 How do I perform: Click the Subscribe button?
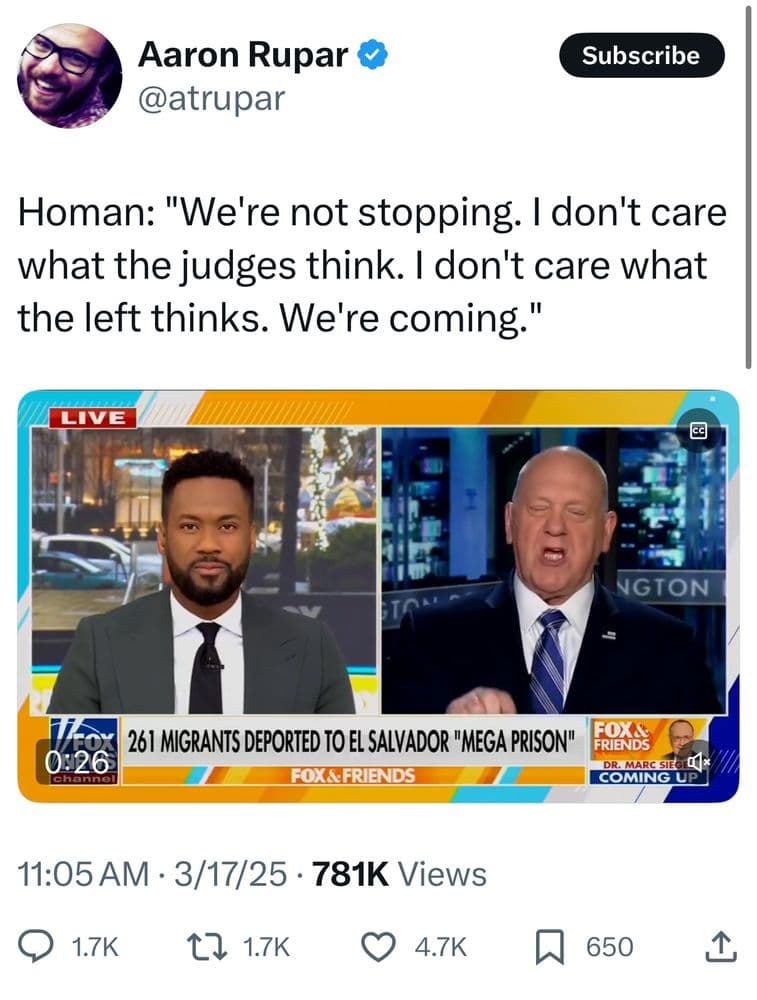[x=641, y=55]
